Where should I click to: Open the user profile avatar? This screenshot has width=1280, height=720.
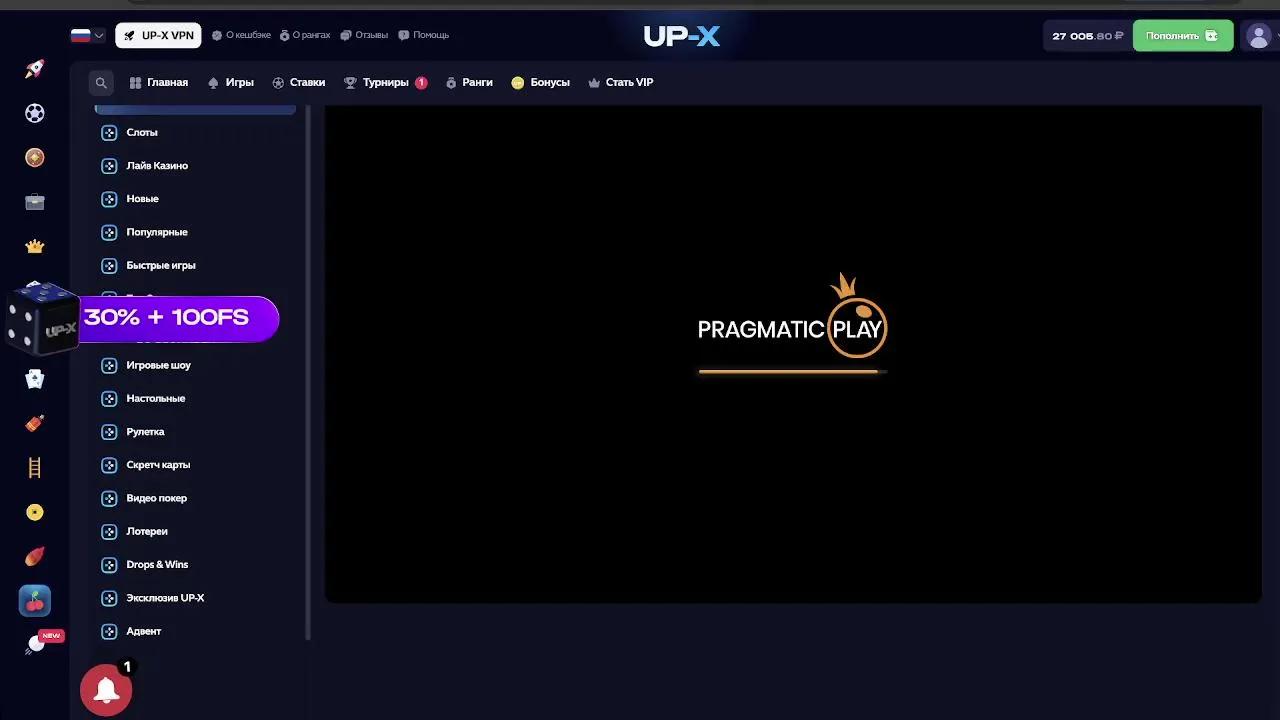[1258, 36]
